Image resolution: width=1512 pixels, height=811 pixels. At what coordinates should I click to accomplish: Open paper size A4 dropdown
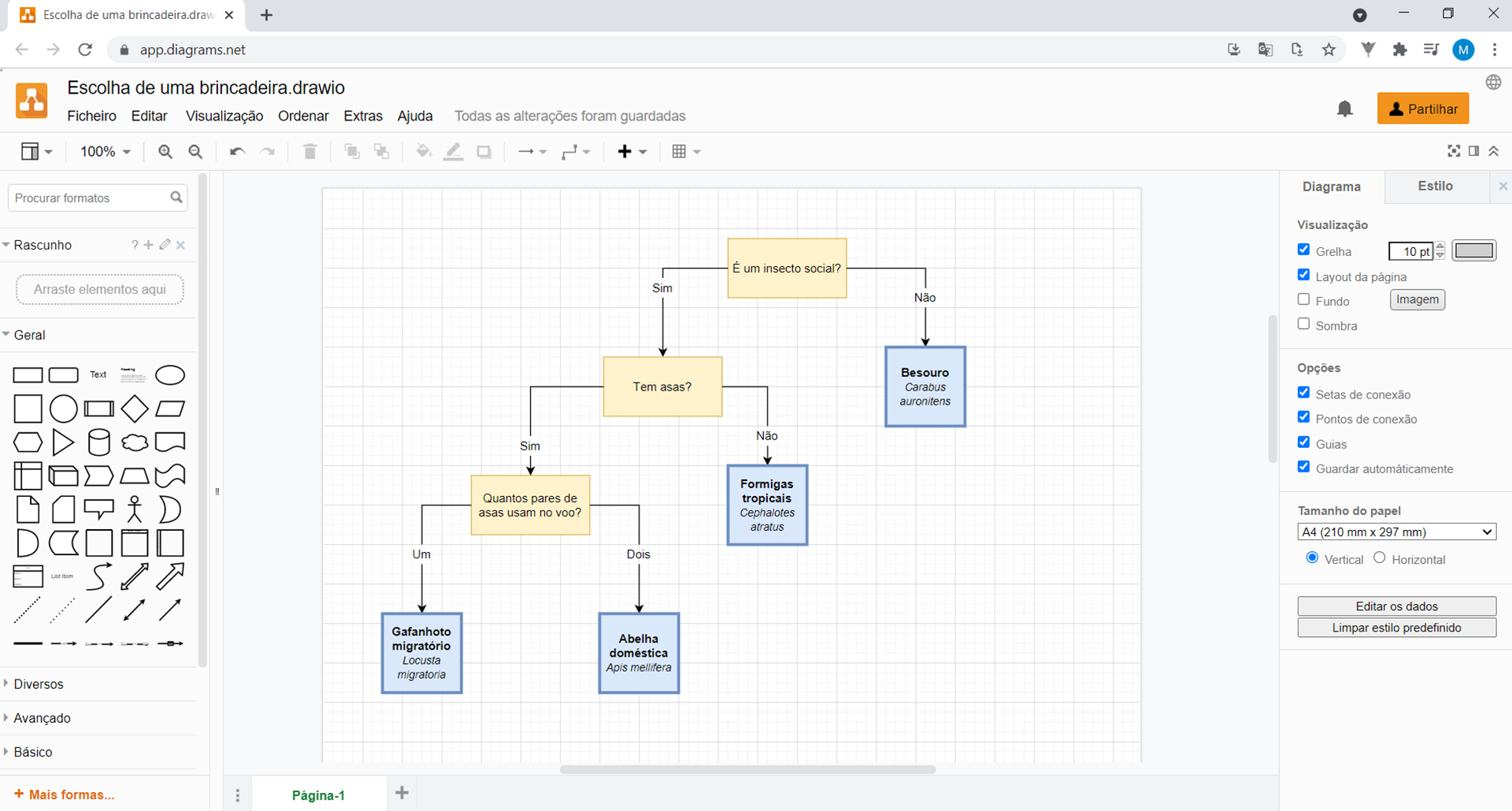(x=1396, y=532)
